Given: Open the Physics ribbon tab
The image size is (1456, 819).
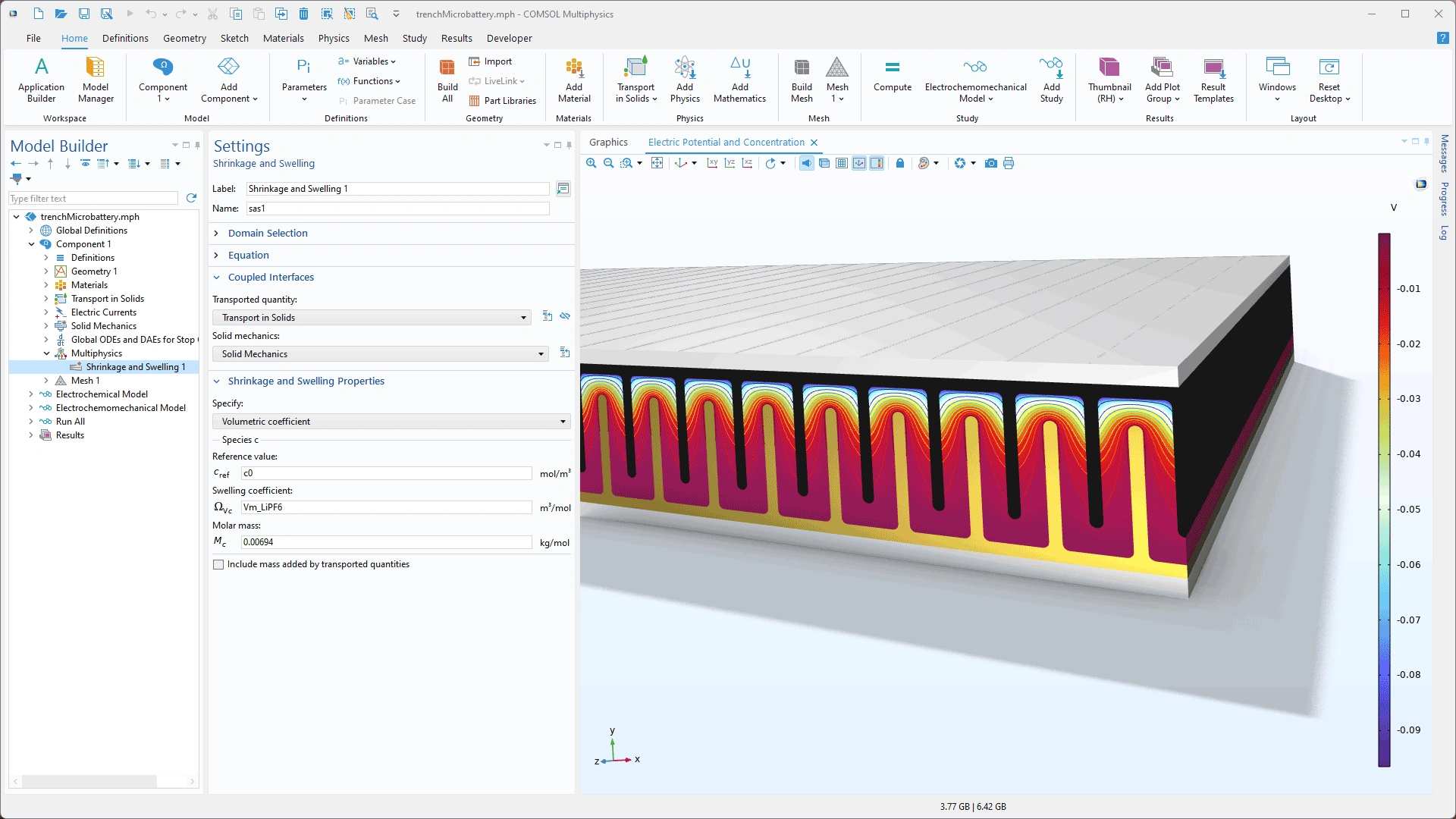Looking at the screenshot, I should (x=334, y=38).
